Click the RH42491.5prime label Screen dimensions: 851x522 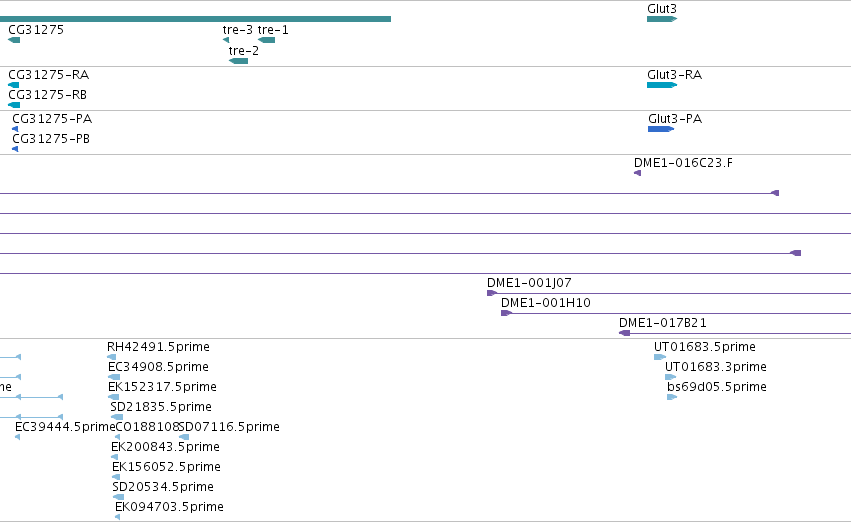[x=158, y=347]
